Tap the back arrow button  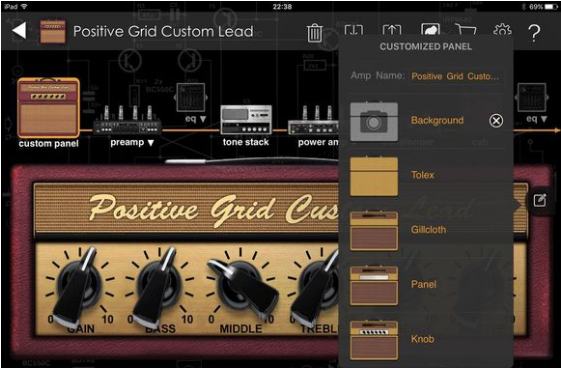pos(19,31)
